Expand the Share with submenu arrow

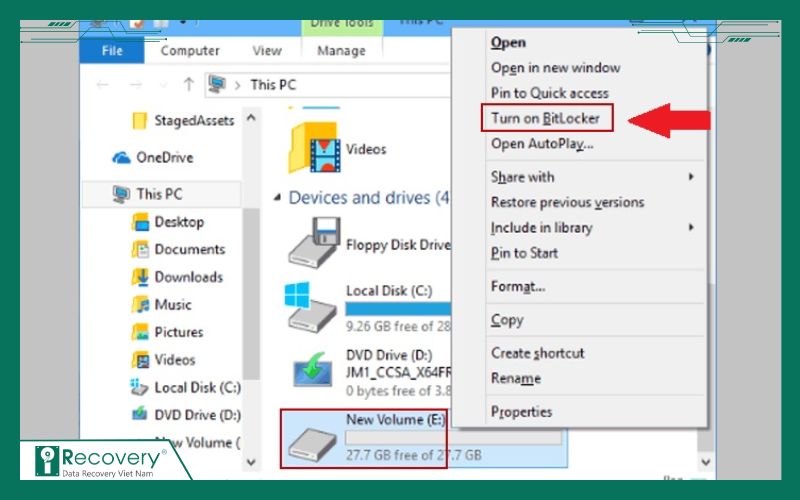[691, 177]
